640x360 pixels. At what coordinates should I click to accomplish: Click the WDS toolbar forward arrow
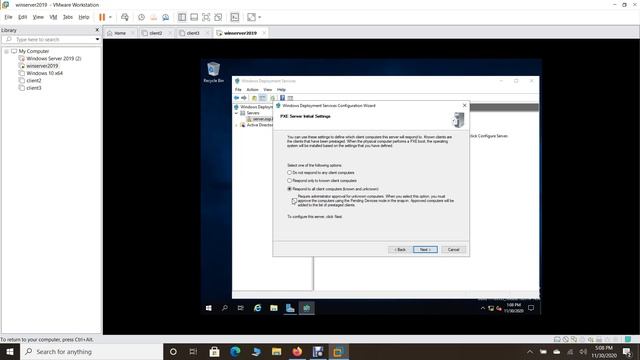244,98
